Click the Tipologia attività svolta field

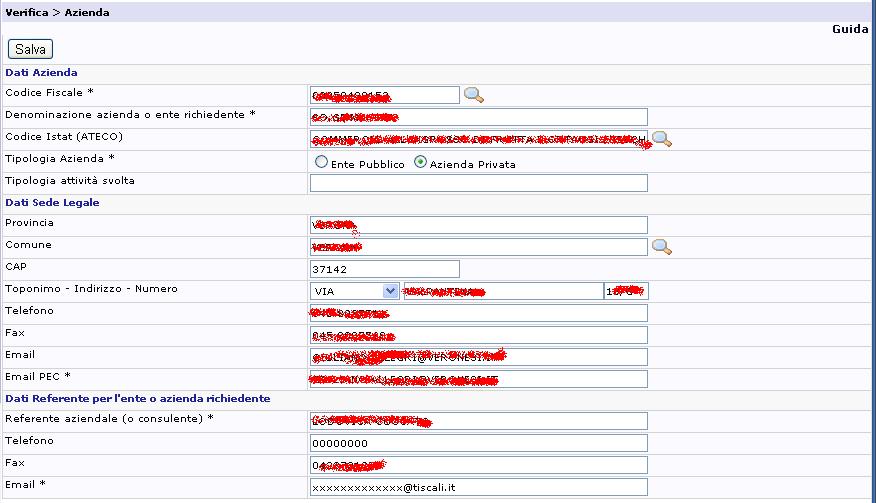tap(478, 183)
